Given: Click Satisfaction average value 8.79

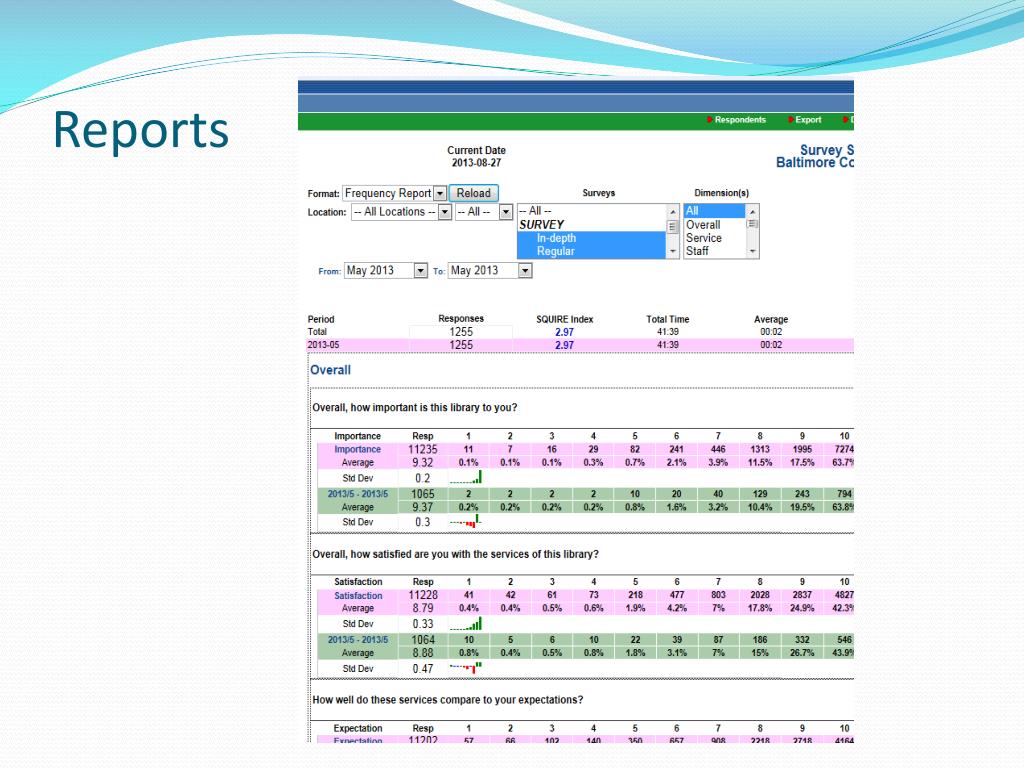Looking at the screenshot, I should coord(423,608).
